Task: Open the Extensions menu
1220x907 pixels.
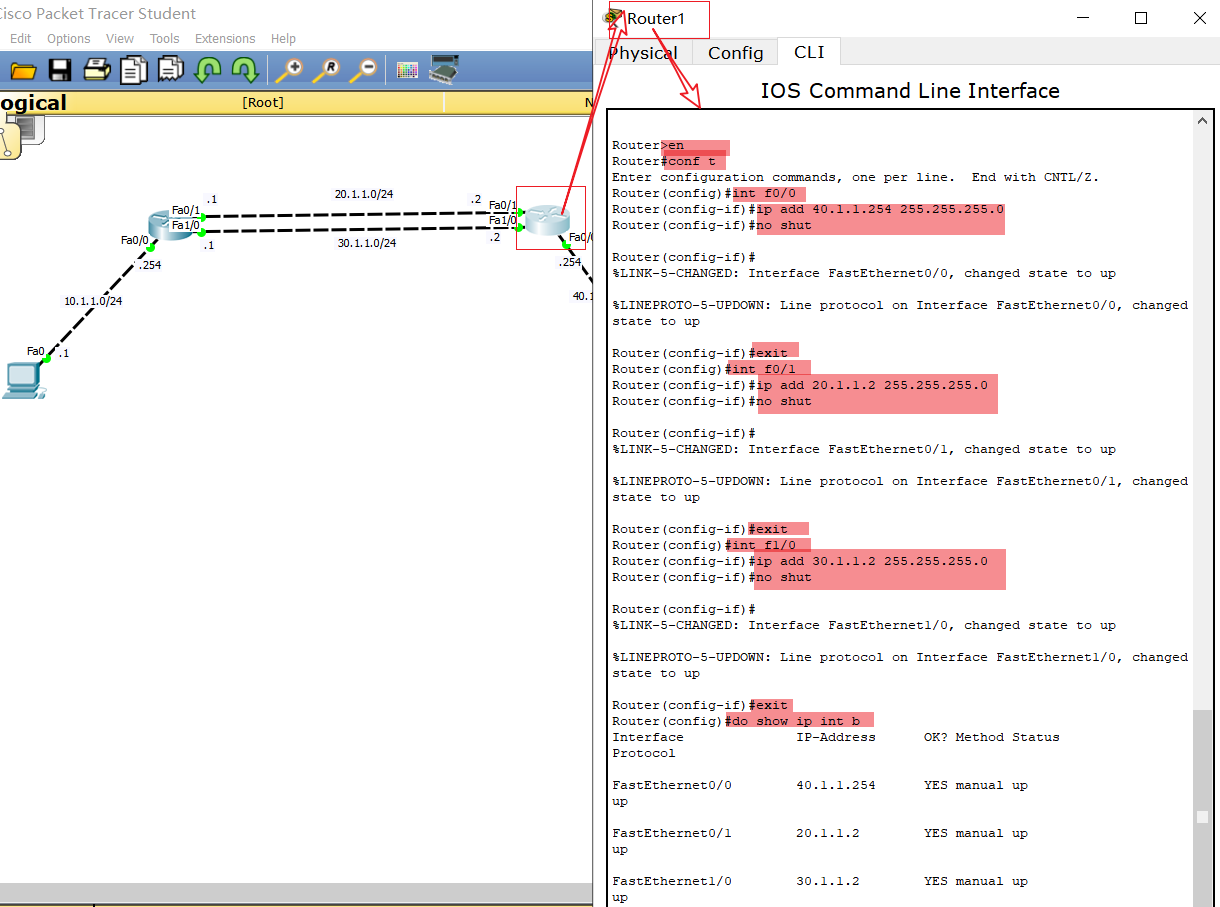Action: 225,38
